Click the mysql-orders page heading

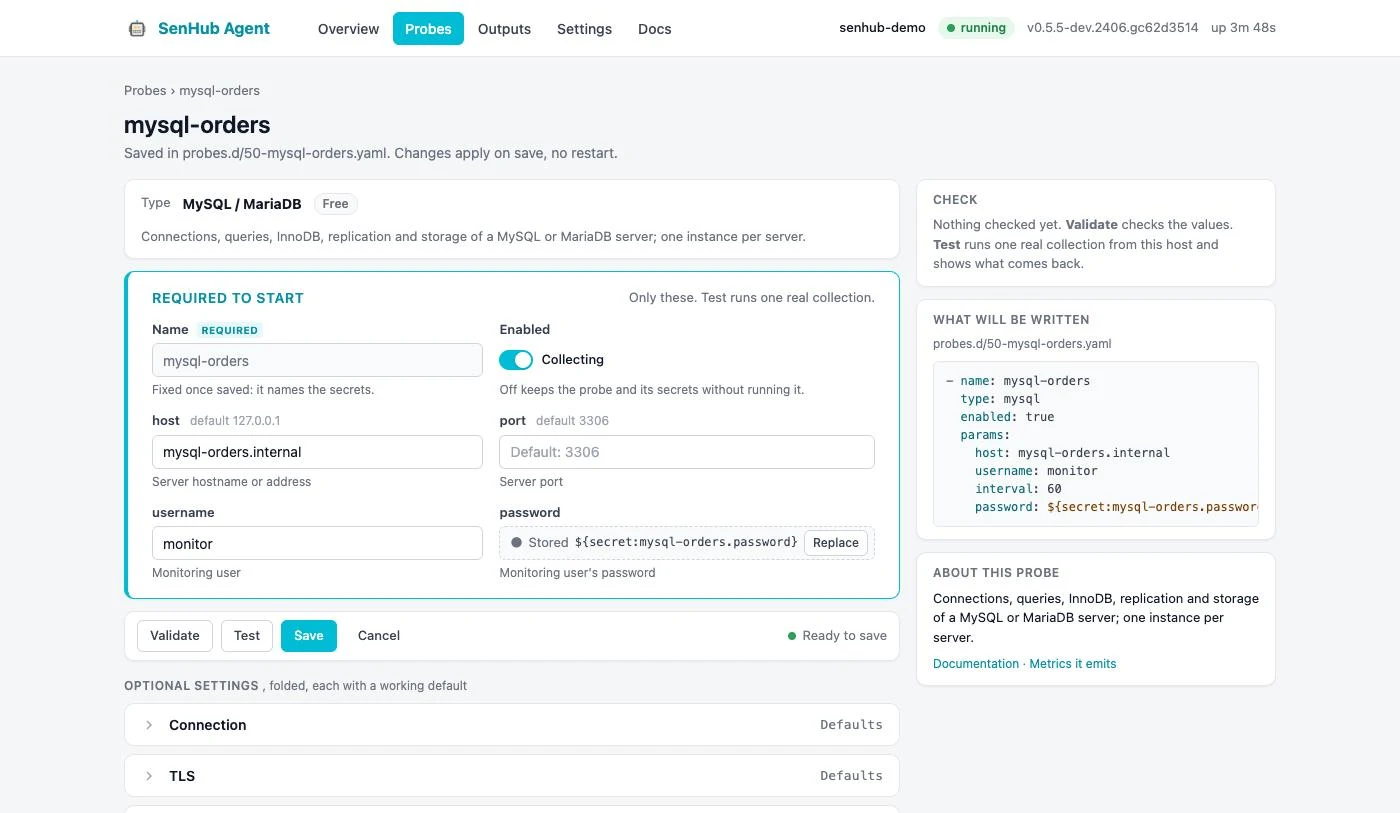tap(197, 125)
